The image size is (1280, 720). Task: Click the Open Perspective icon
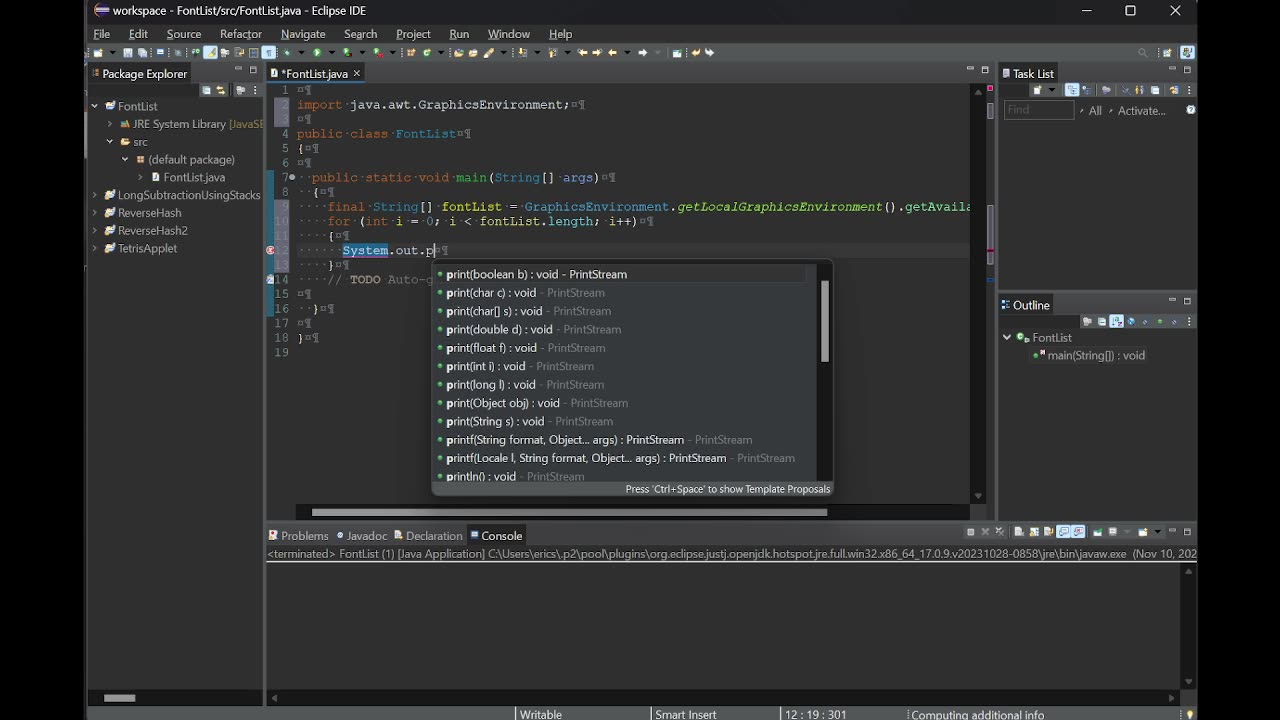1166,52
